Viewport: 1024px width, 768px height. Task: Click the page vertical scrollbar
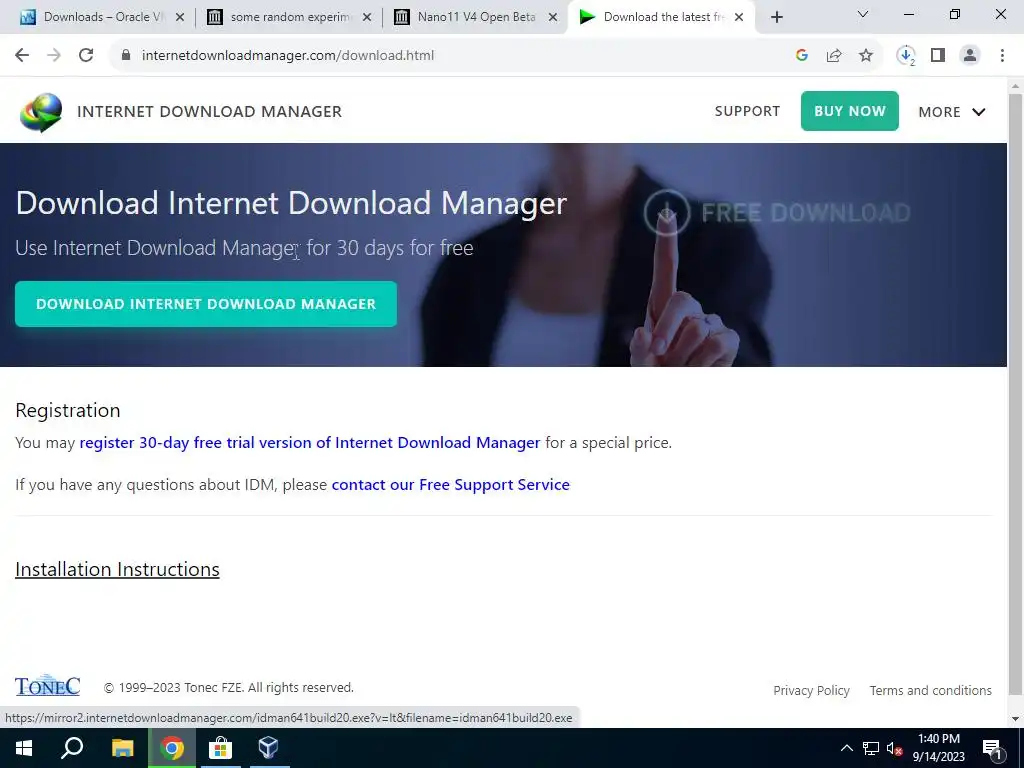click(1015, 392)
